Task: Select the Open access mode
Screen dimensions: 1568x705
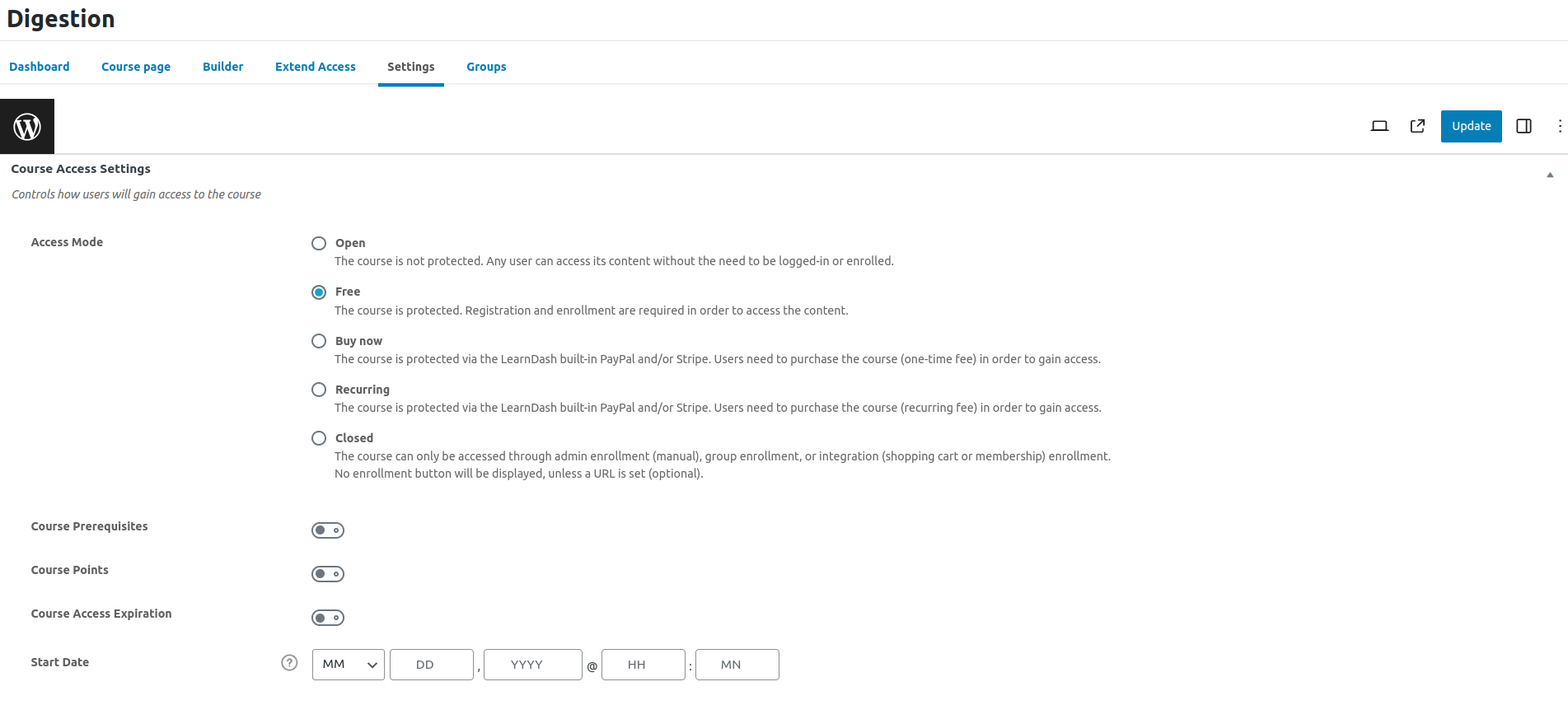Action: click(319, 243)
